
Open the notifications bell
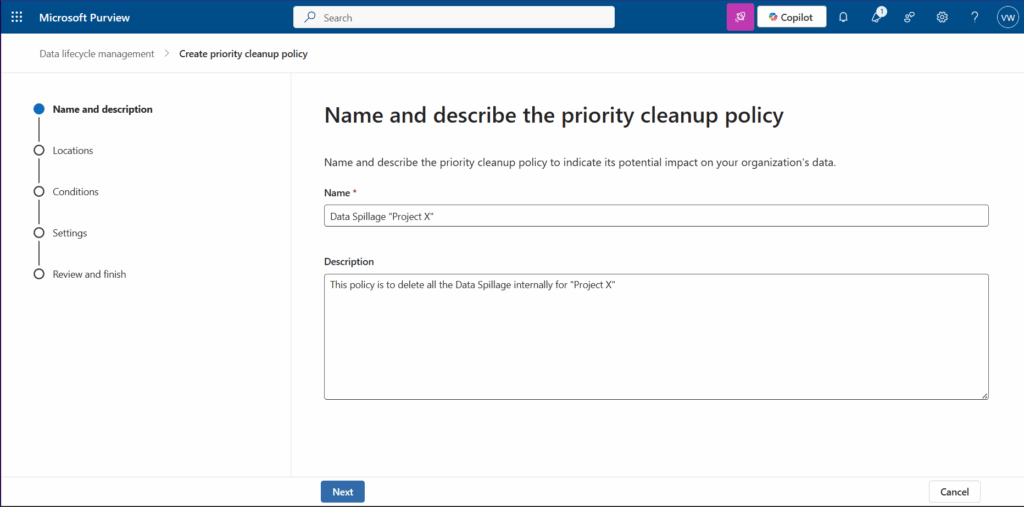click(843, 17)
